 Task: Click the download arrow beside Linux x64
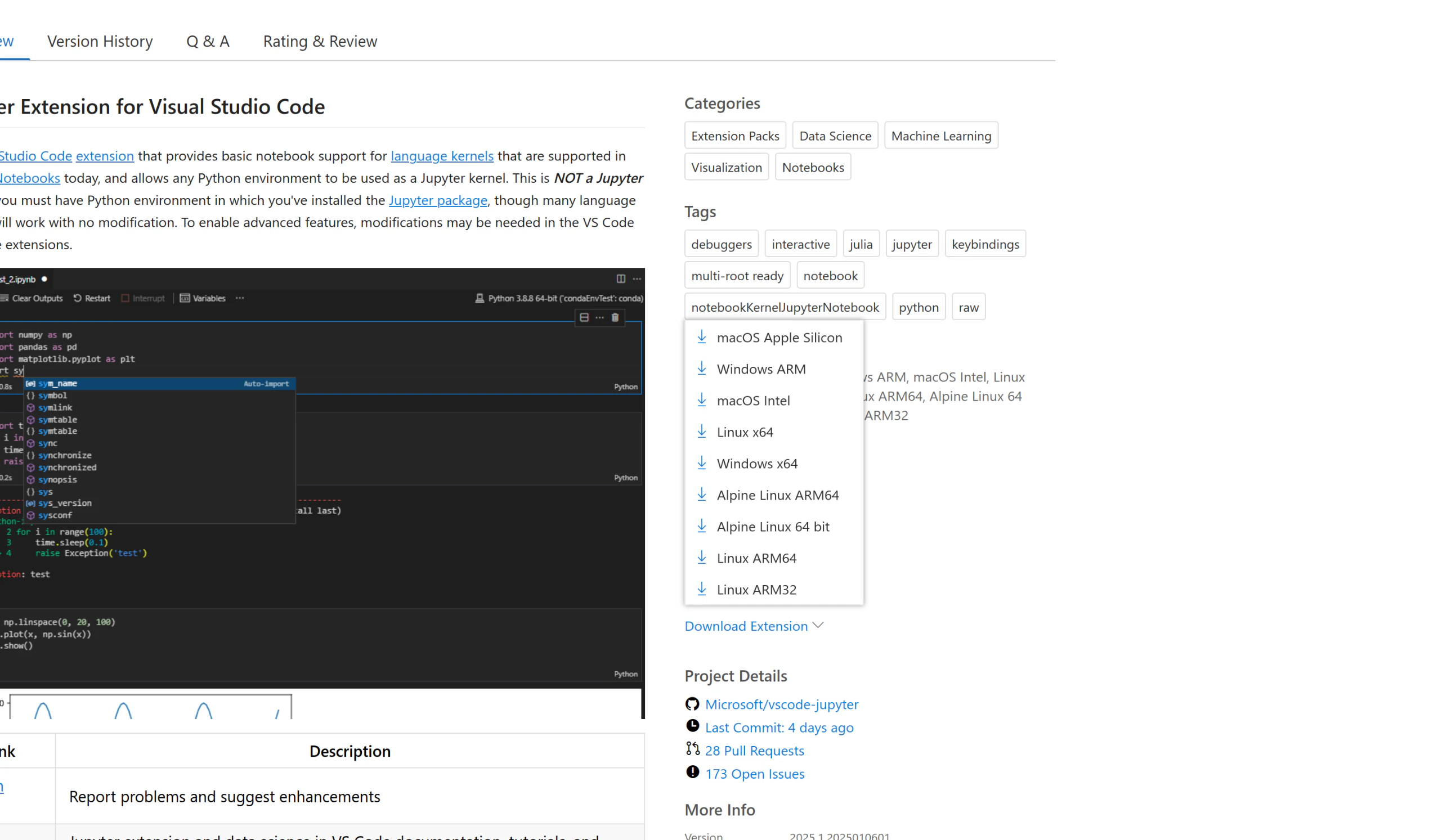point(701,432)
